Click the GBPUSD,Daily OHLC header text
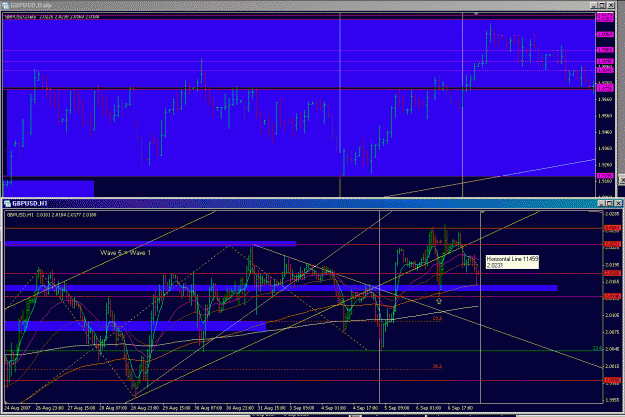Screen dimensions: 625x417 point(52,17)
